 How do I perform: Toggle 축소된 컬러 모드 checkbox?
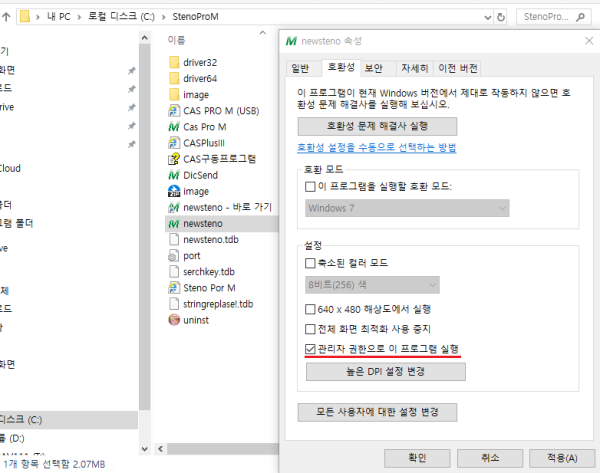point(310,263)
